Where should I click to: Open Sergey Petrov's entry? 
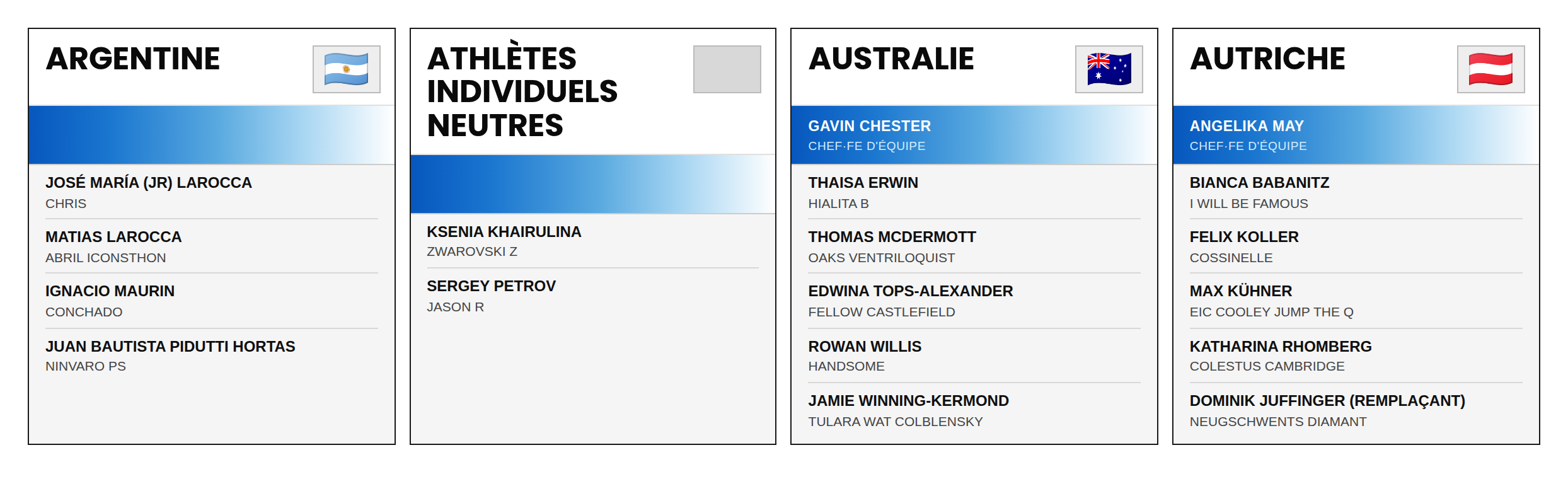592,296
